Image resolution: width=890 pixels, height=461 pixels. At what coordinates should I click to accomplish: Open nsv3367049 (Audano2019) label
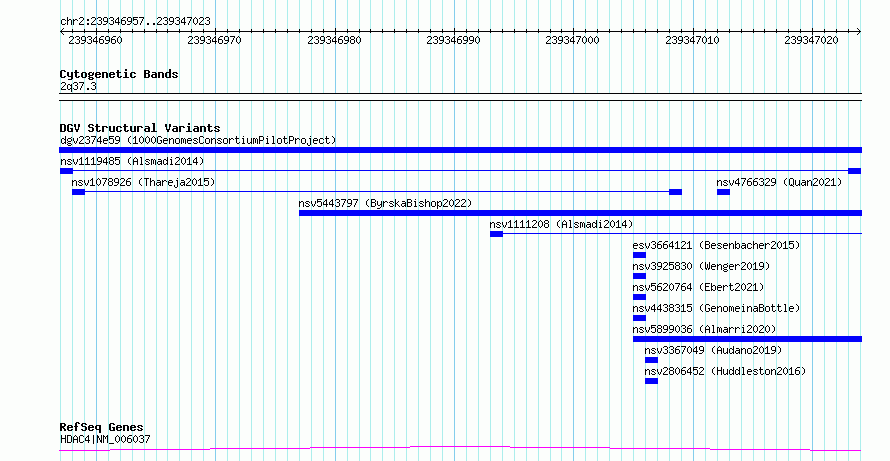click(x=713, y=350)
